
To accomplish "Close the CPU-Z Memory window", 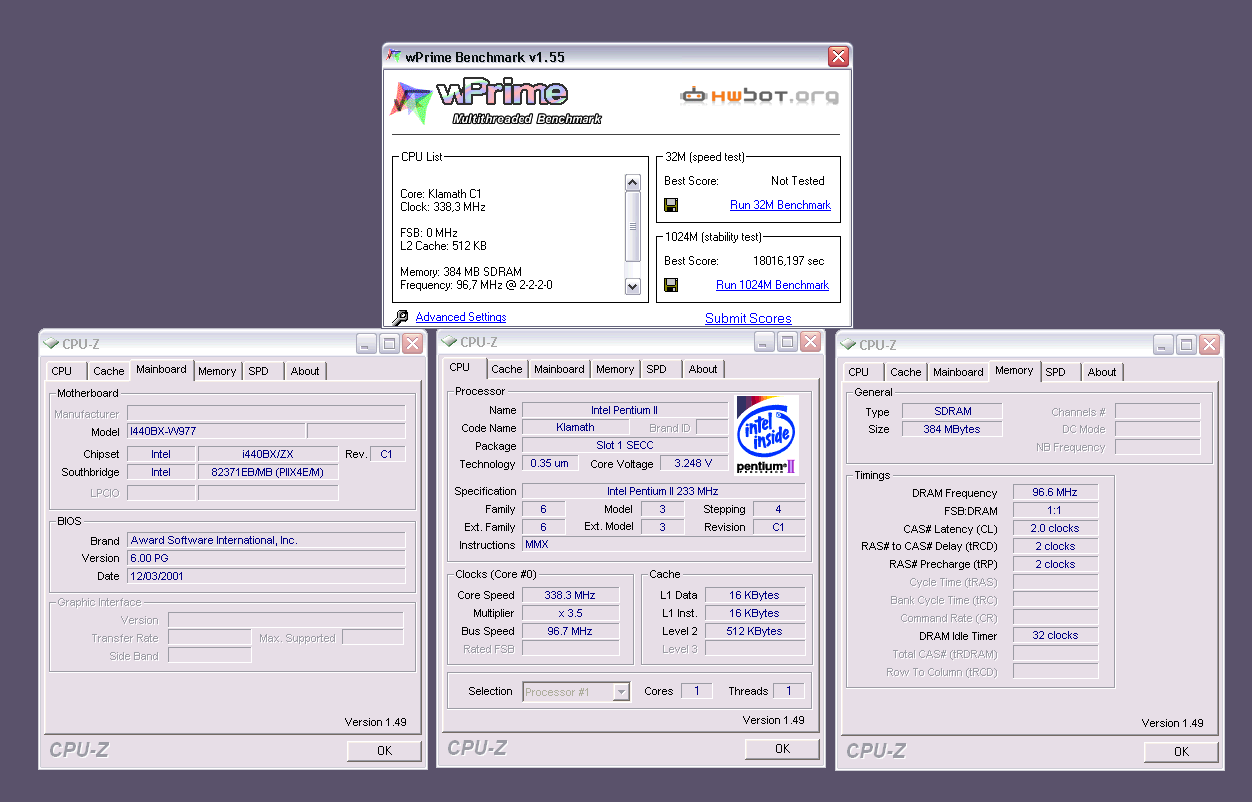I will (x=1209, y=344).
